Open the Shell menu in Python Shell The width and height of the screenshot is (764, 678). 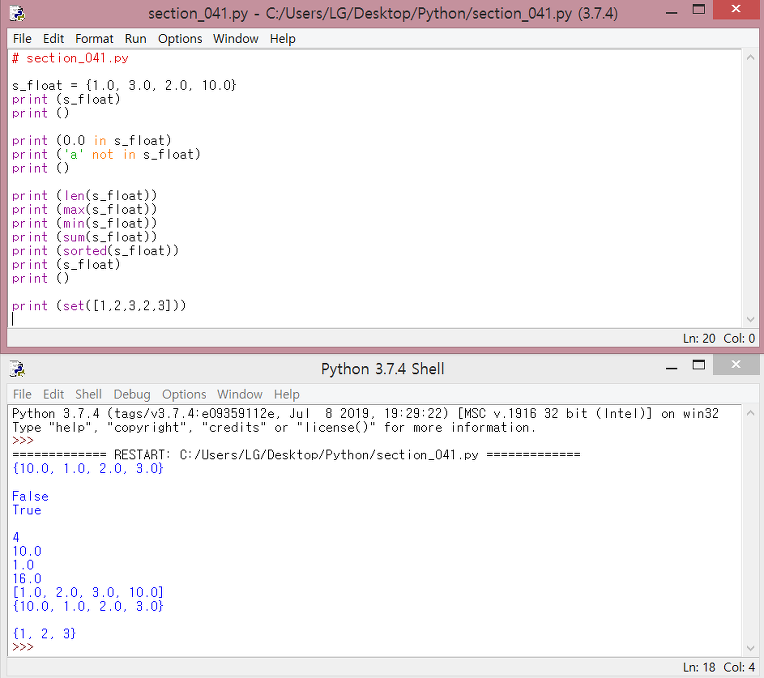[88, 394]
